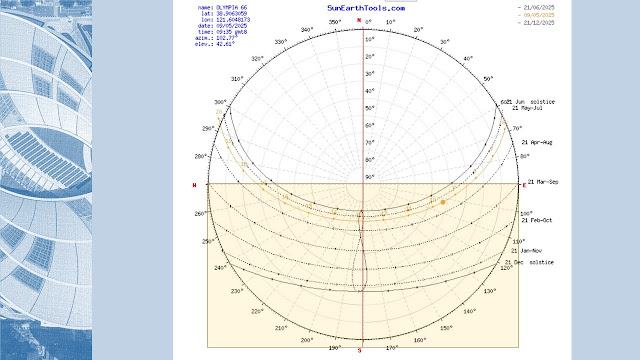Click the azim. 102.77° value
Image resolution: width=640 pixels, height=360 pixels.
[x=226, y=38]
